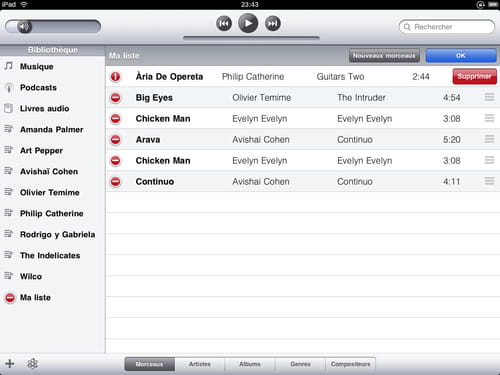The image size is (500, 375).
Task: Switch to the Albums tab
Action: (x=250, y=364)
